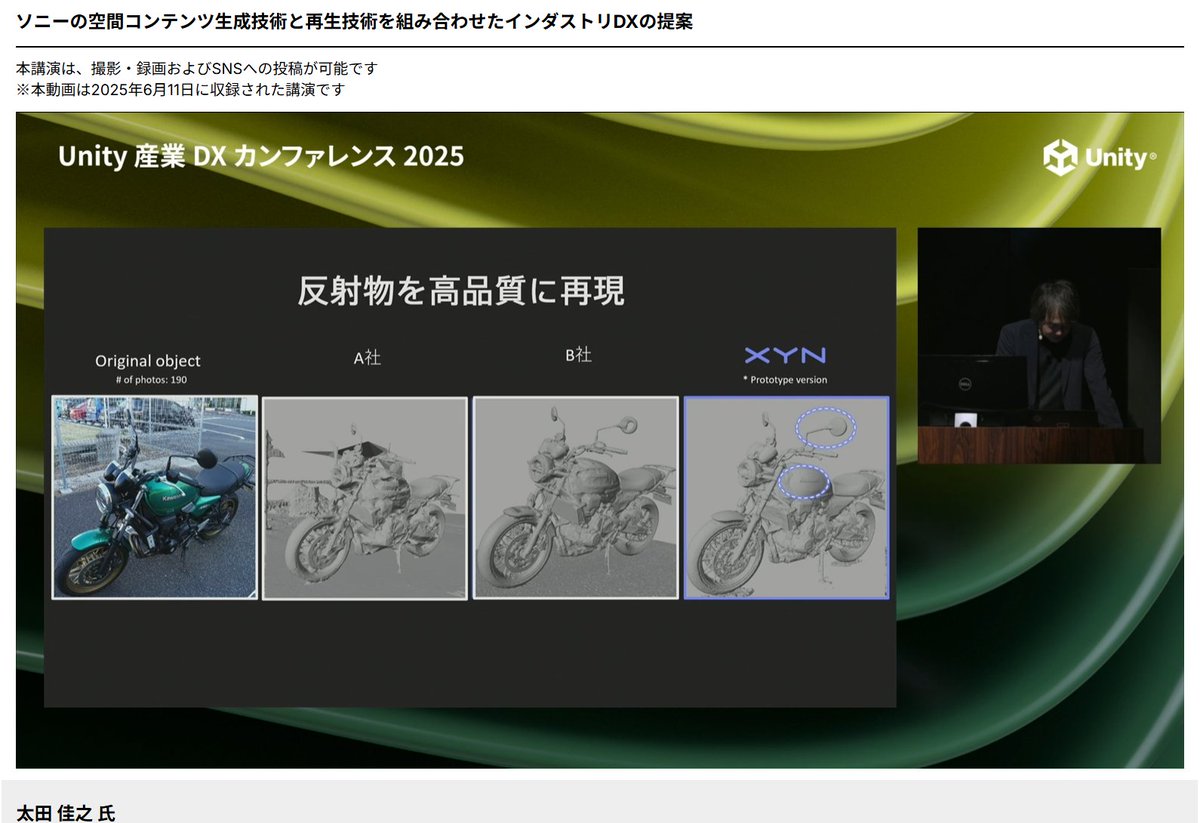
Task: Expand the XYN prototype result image
Action: point(787,498)
